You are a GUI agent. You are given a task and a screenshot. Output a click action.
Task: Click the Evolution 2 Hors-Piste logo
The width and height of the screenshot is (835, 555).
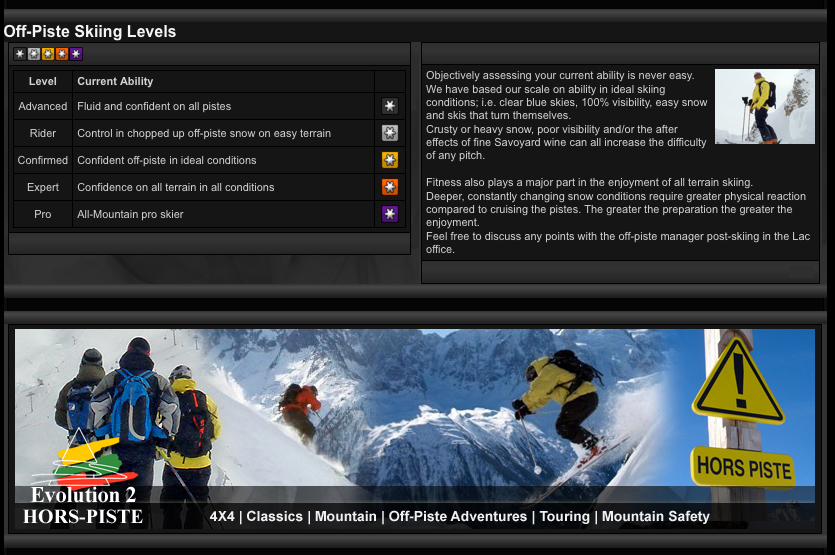tap(84, 478)
